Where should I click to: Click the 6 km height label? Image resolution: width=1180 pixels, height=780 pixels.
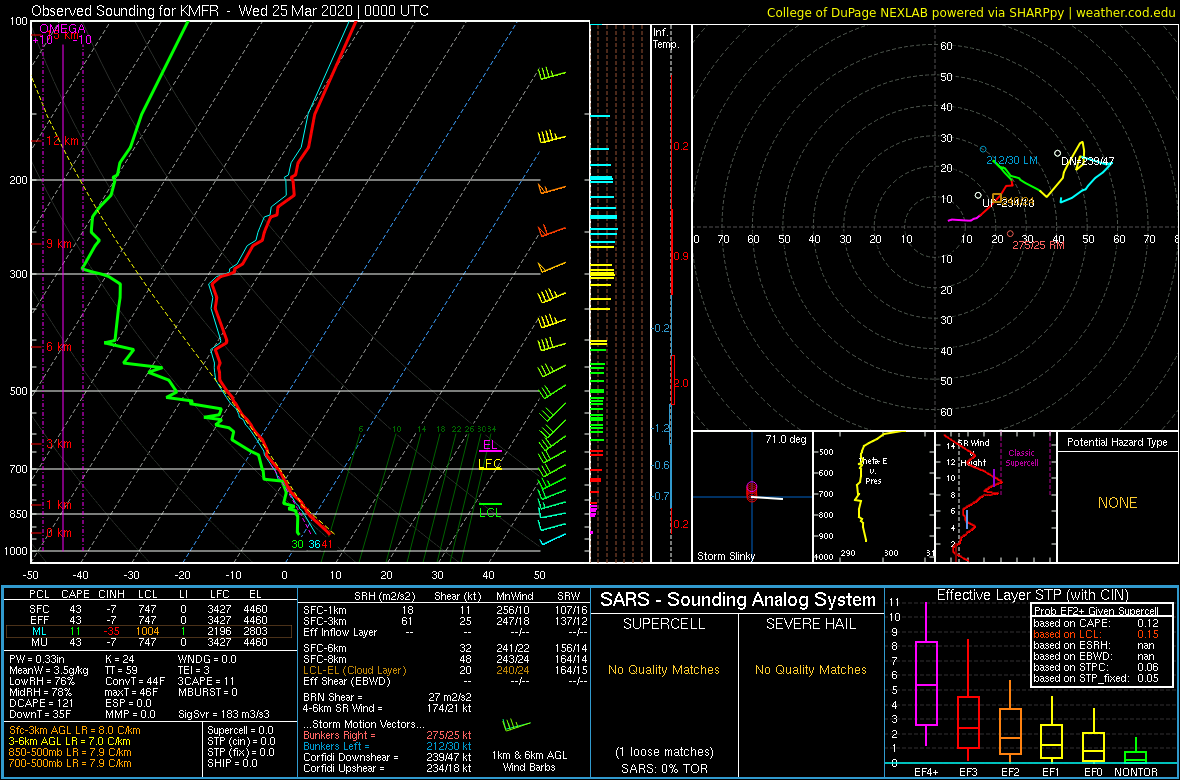[57, 347]
